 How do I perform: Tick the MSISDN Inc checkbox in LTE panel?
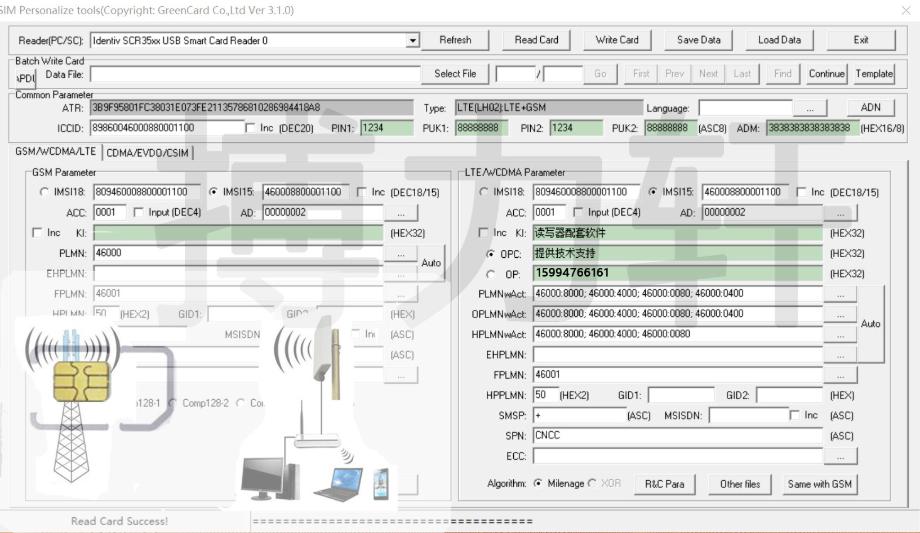coord(795,415)
